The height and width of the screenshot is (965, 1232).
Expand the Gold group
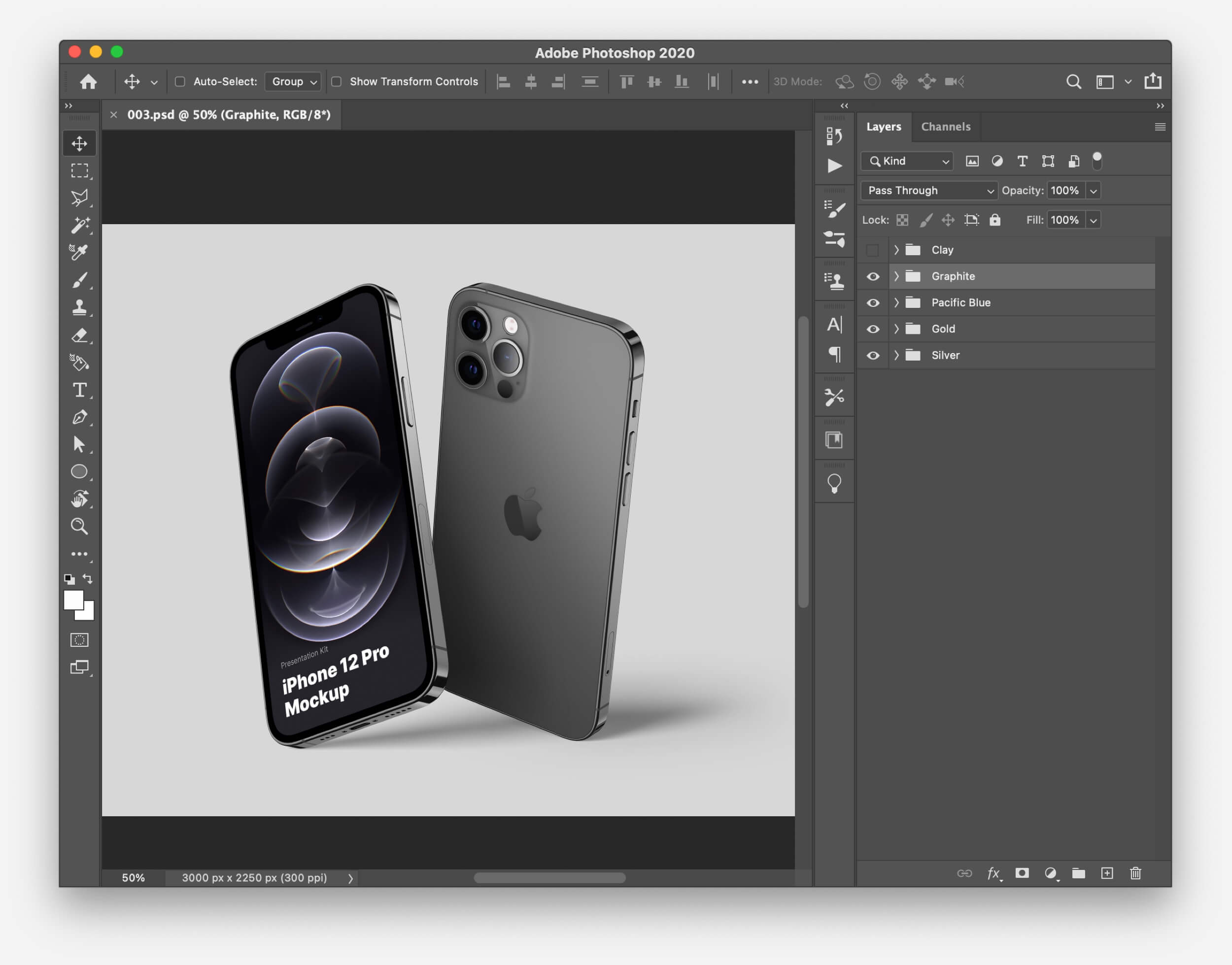coord(896,329)
